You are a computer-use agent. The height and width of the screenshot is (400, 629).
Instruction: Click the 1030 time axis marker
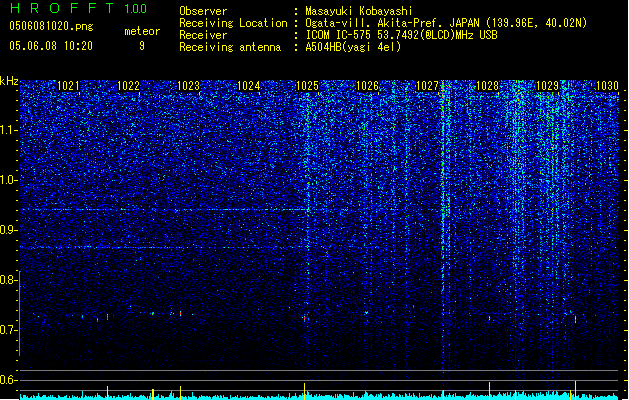(x=607, y=86)
